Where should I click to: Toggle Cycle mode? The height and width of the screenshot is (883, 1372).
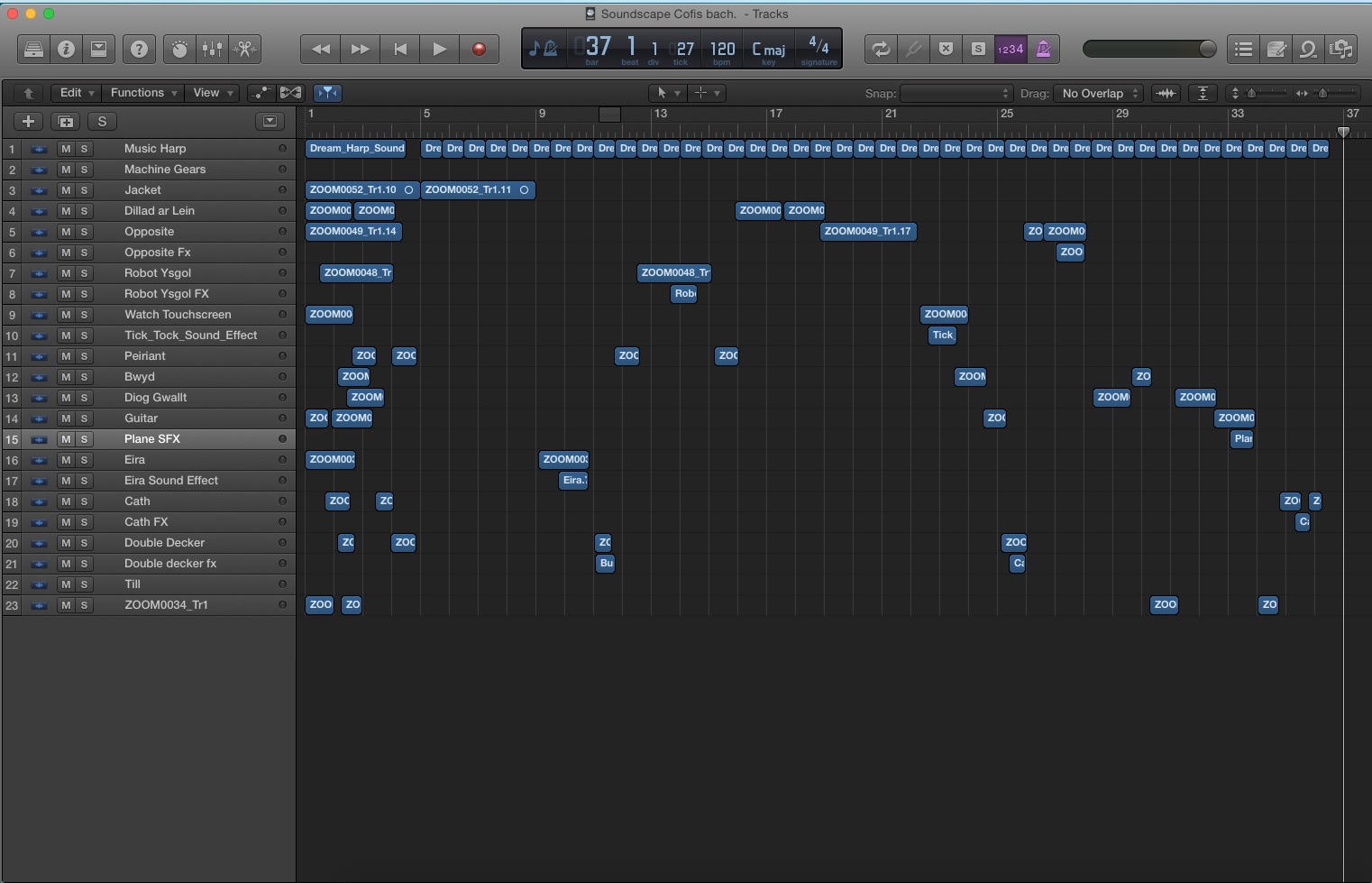[880, 50]
